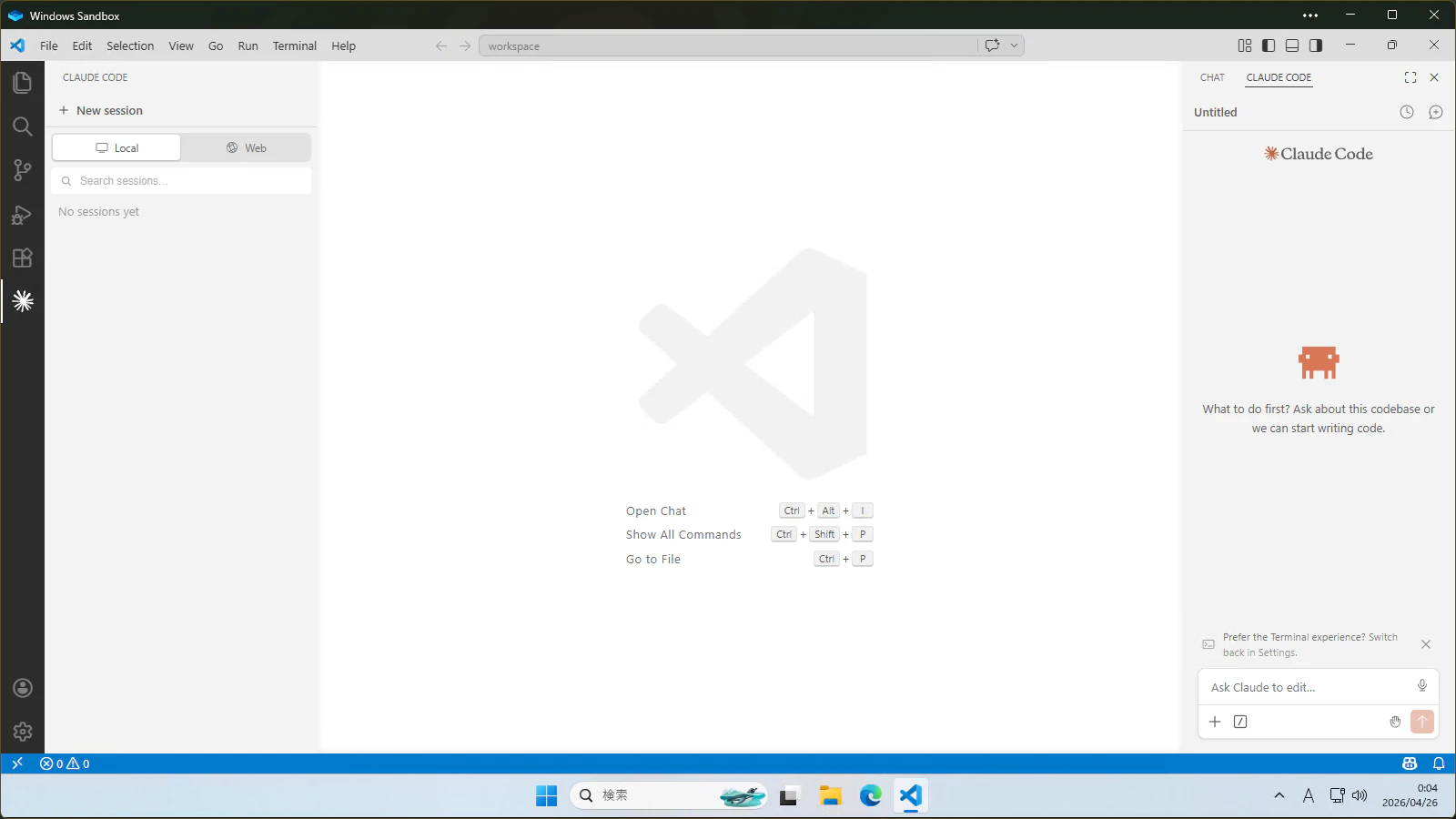Activate the microphone voice input
Screen dimensions: 1456x819
click(1422, 685)
